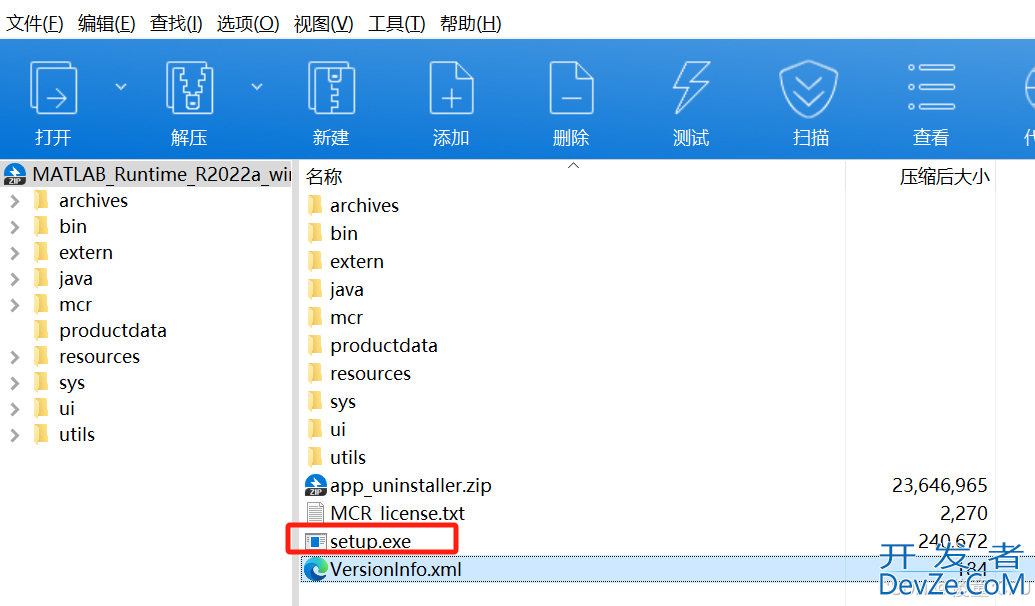Open the 文件(F) menu

click(34, 24)
